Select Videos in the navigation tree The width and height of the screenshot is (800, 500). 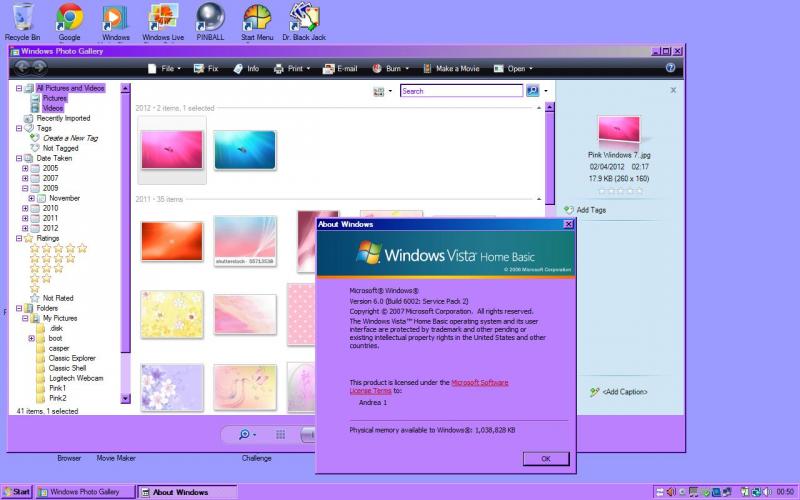pyautogui.click(x=53, y=108)
